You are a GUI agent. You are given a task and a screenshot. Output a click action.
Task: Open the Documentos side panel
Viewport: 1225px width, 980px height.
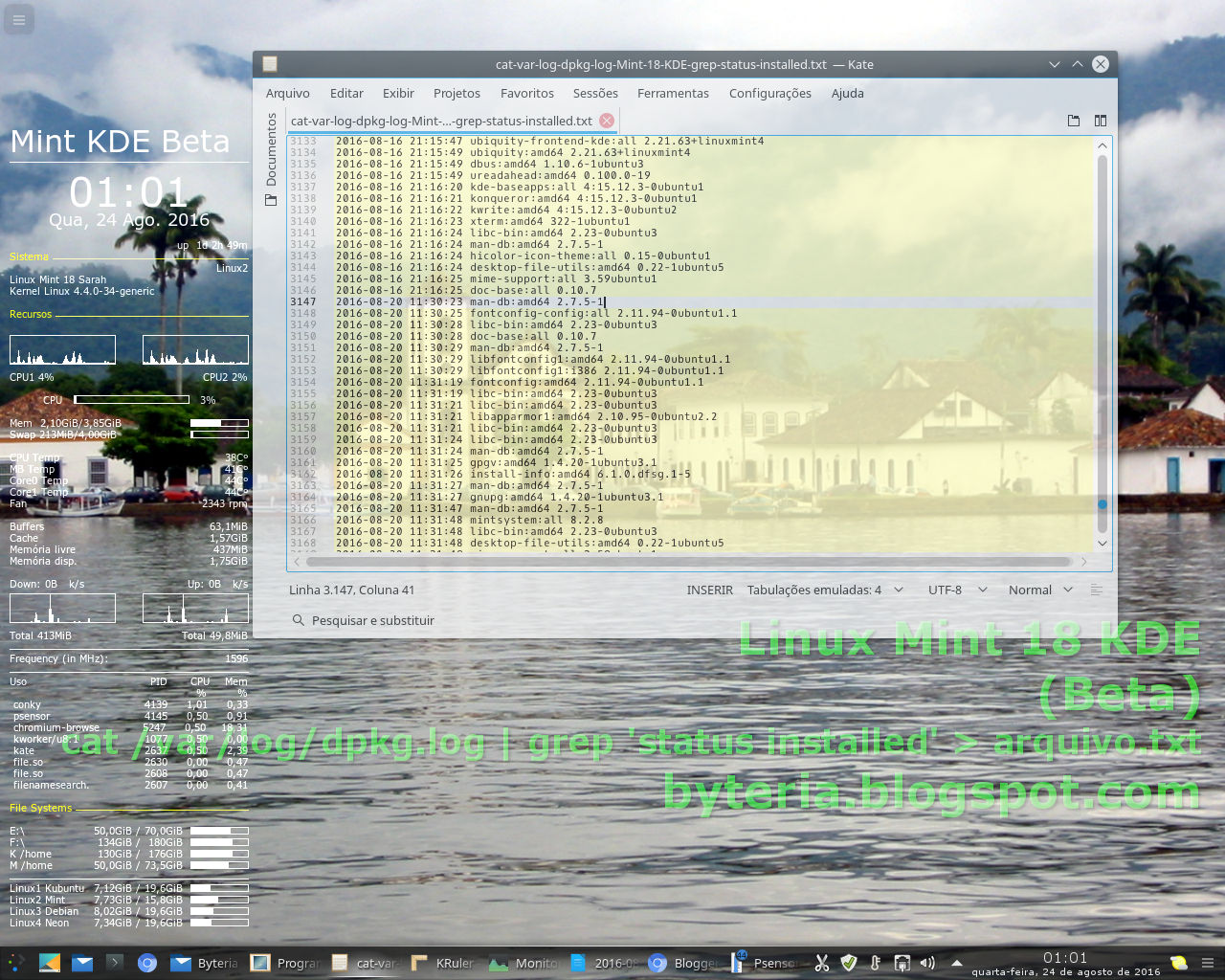(x=271, y=159)
